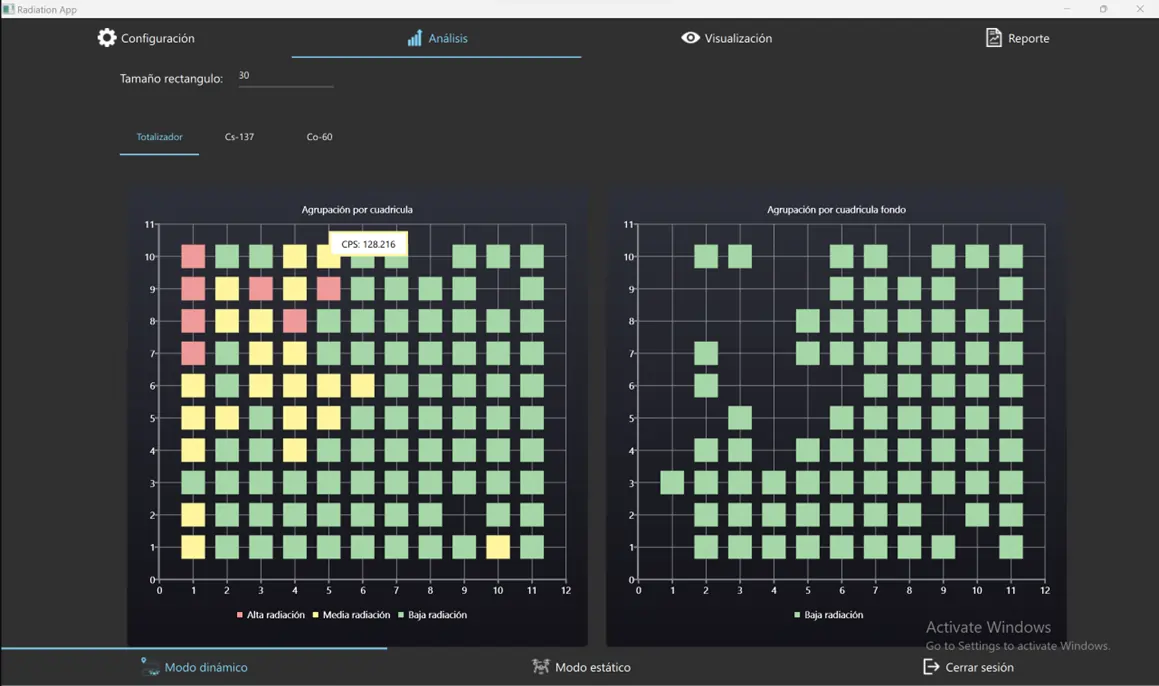Click the Radiation App window icon

tap(8, 8)
